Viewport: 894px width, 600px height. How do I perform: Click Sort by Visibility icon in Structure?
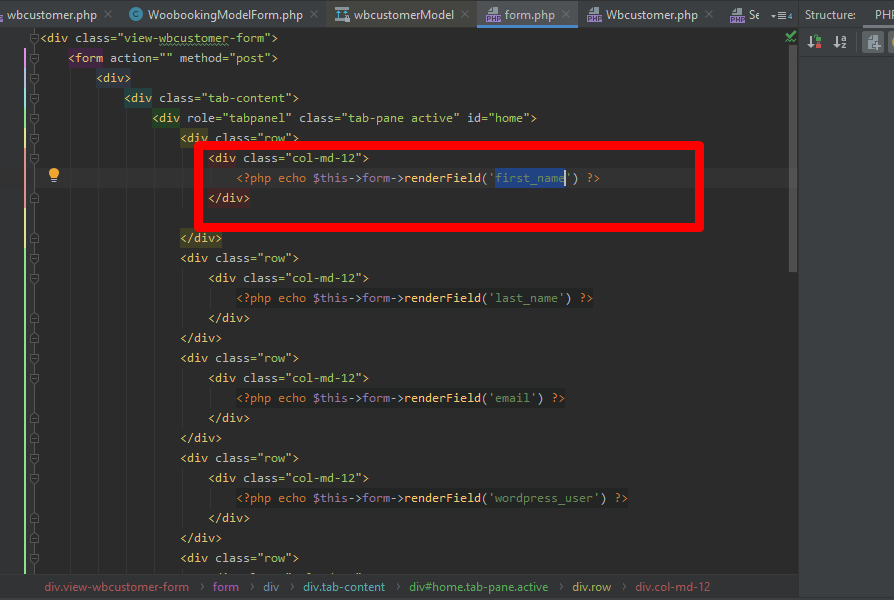click(814, 42)
